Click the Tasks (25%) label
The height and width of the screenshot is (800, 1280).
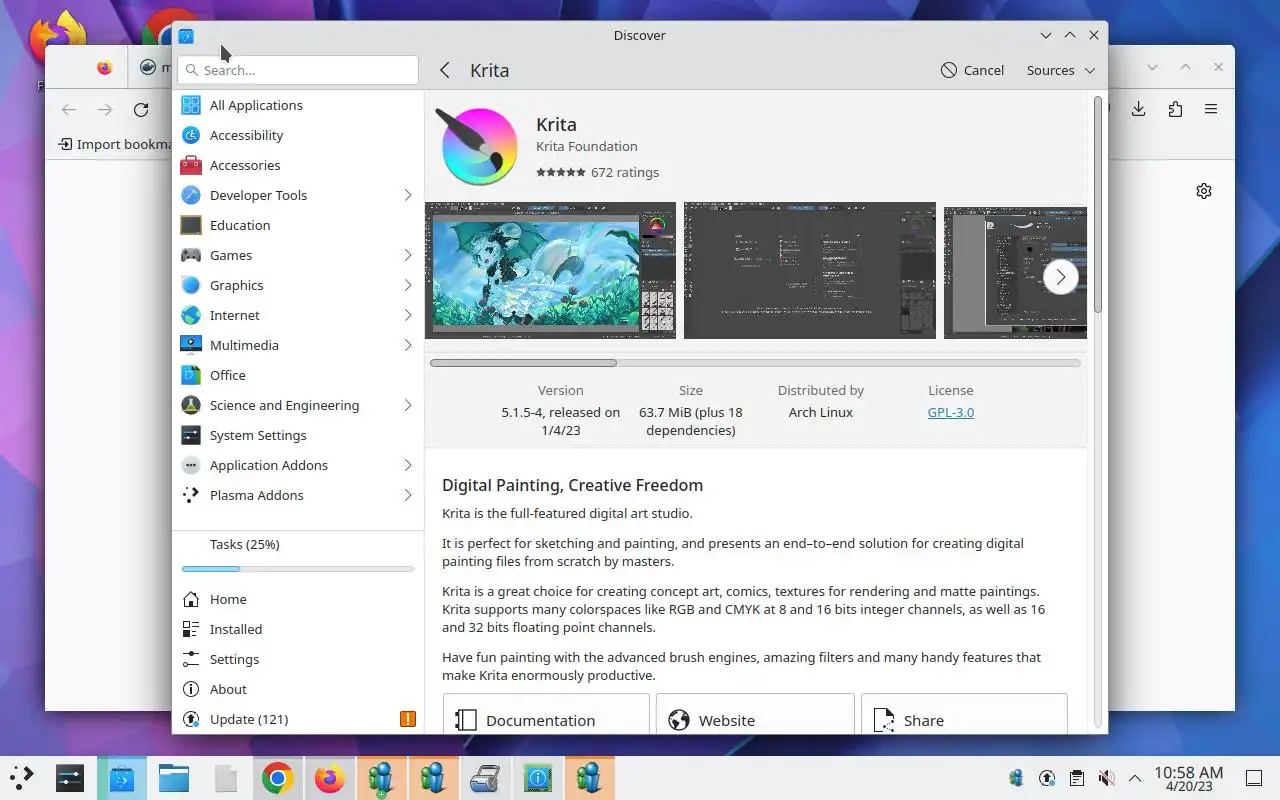[245, 544]
